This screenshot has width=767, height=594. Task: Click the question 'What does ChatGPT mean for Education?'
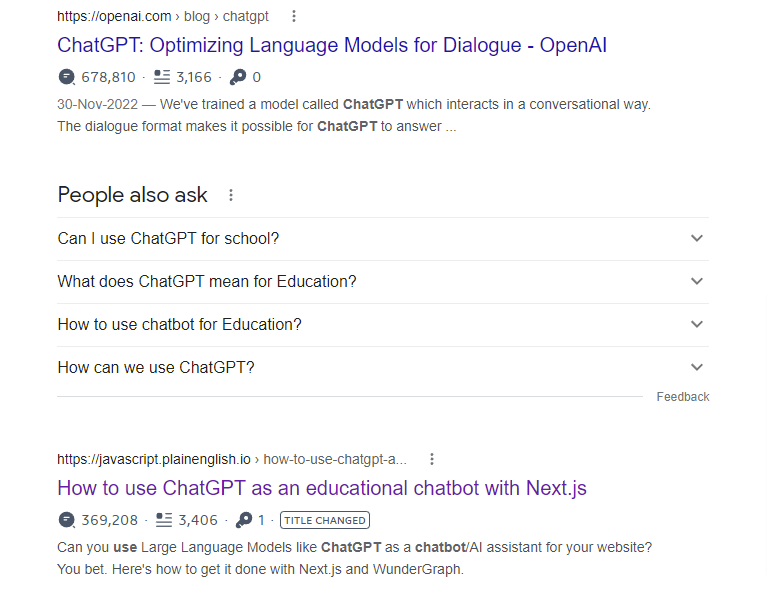click(207, 281)
